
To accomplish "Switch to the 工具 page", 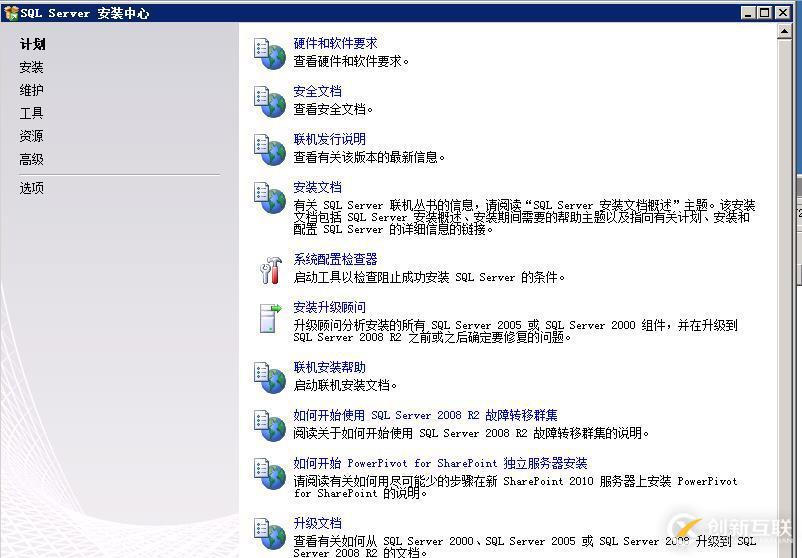I will (x=32, y=113).
